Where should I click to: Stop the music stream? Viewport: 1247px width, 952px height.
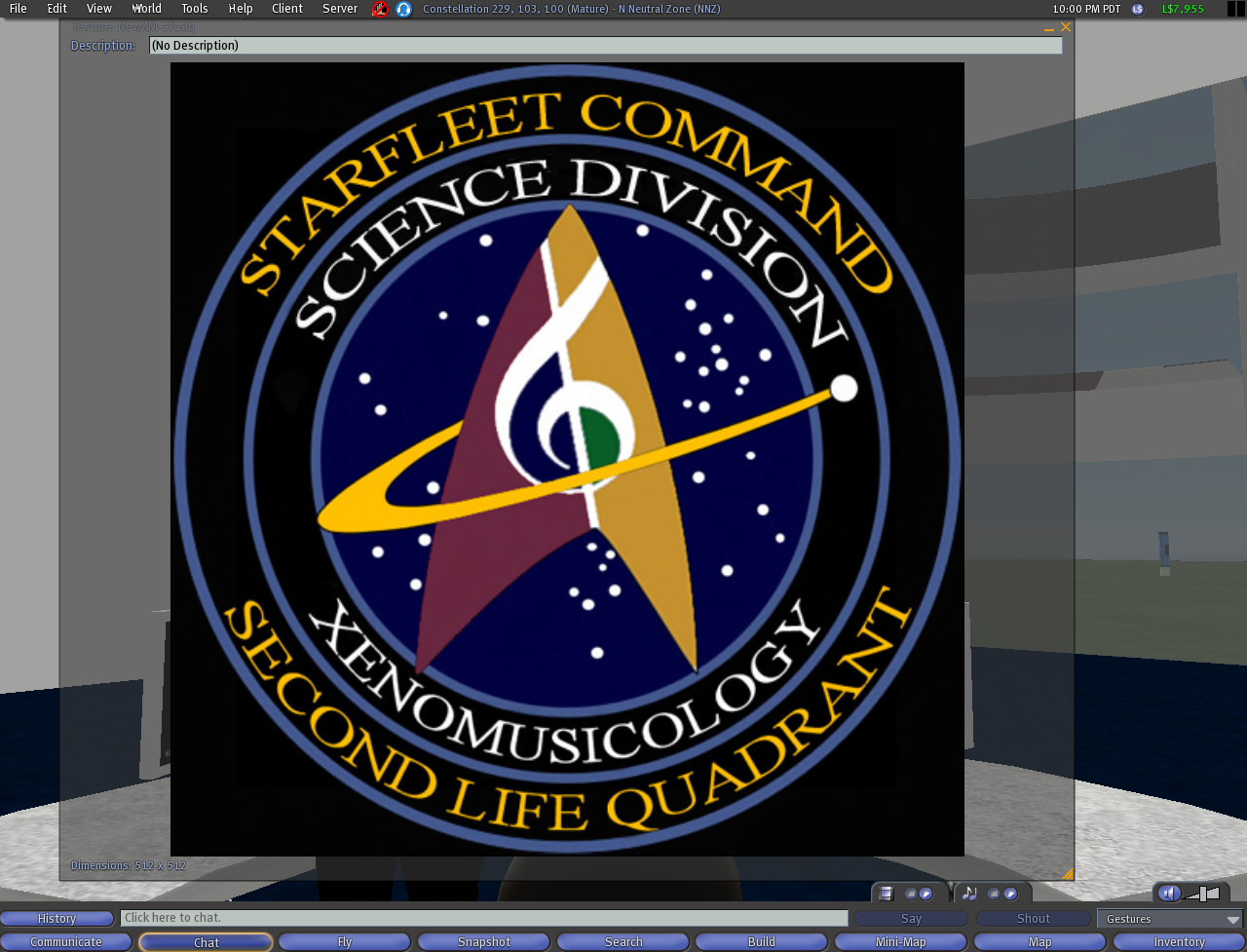[995, 894]
